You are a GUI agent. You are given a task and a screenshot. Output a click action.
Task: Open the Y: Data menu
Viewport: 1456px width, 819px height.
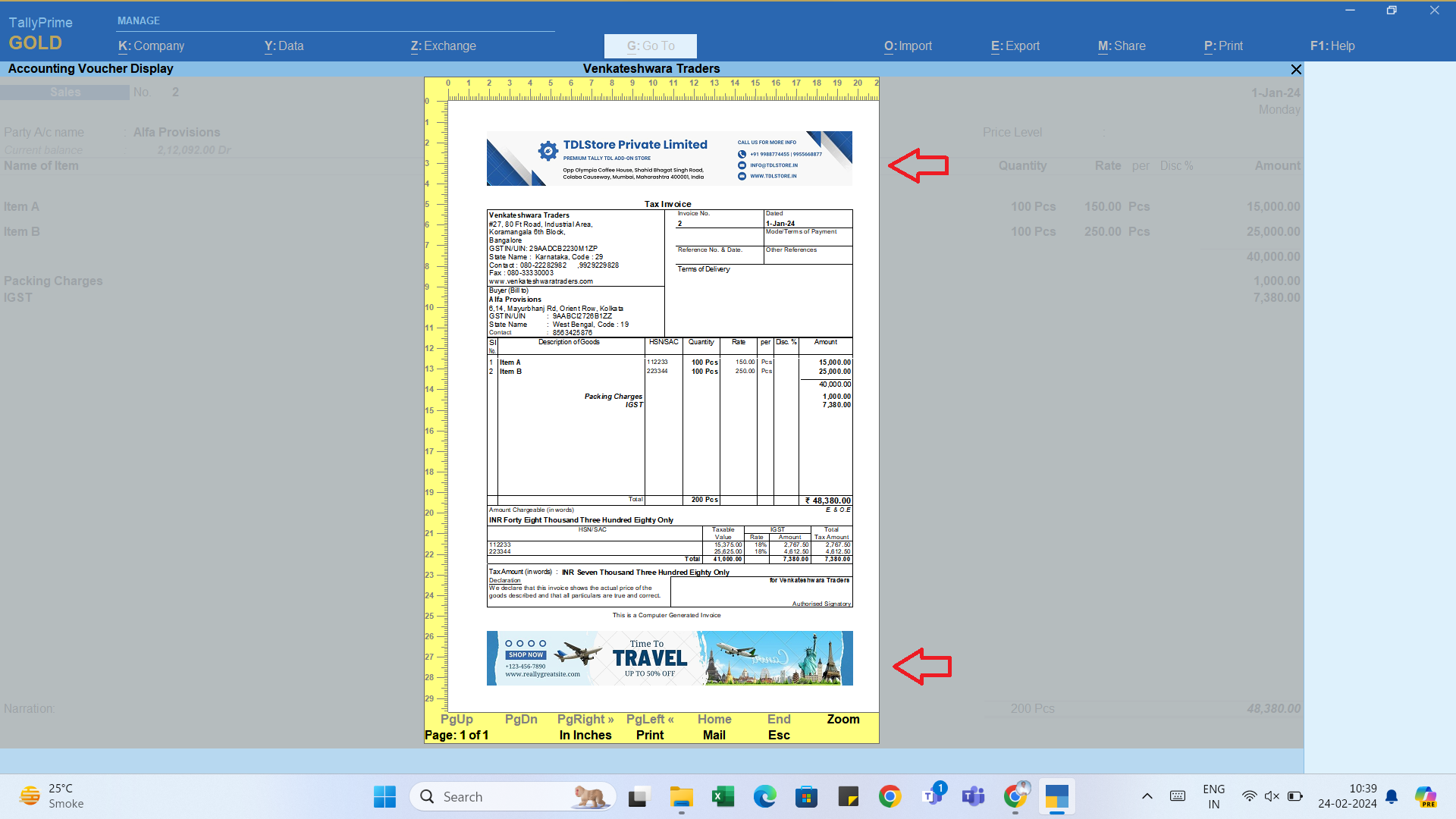(284, 45)
